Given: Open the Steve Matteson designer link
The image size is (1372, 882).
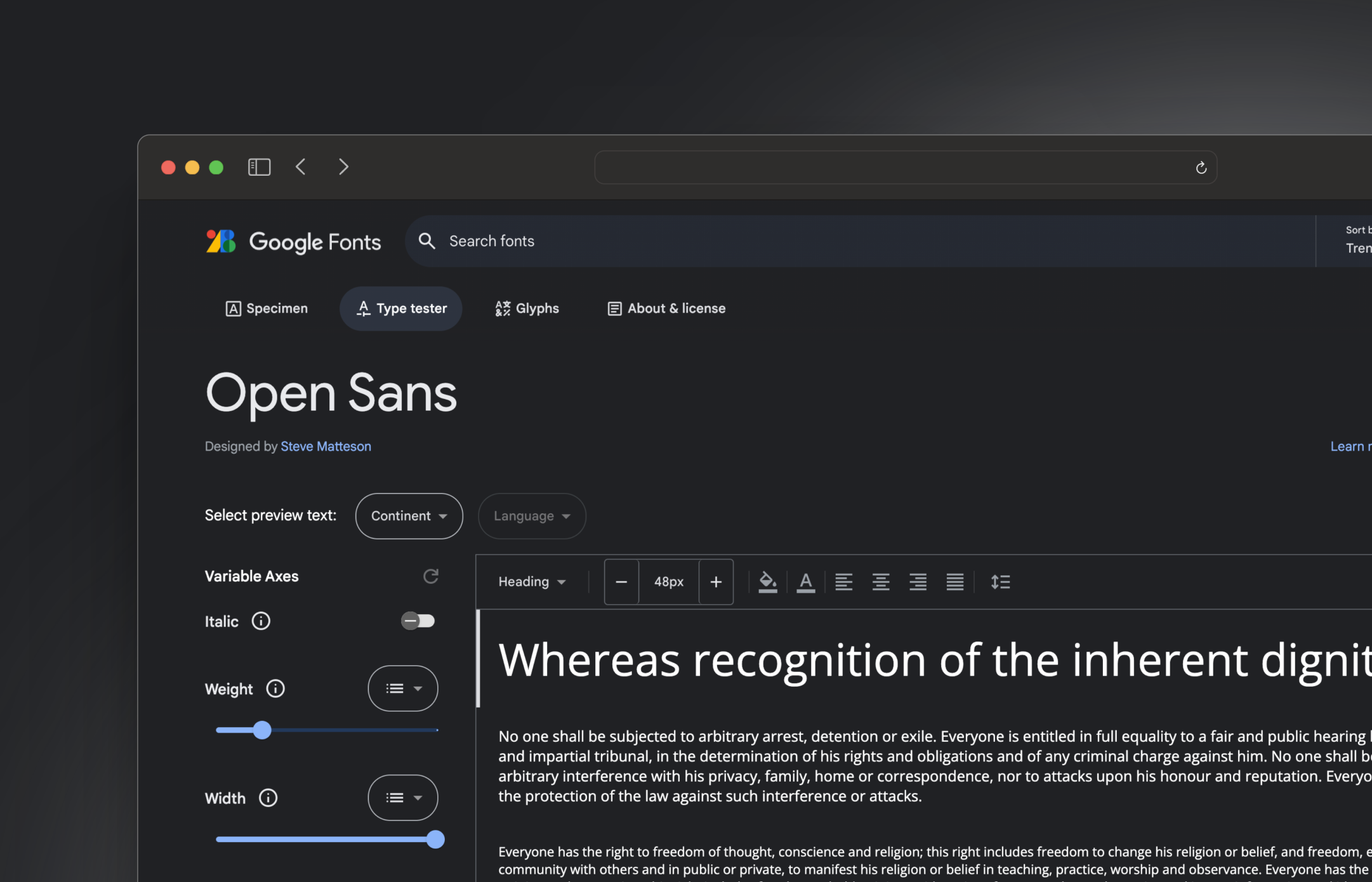Looking at the screenshot, I should click(326, 446).
